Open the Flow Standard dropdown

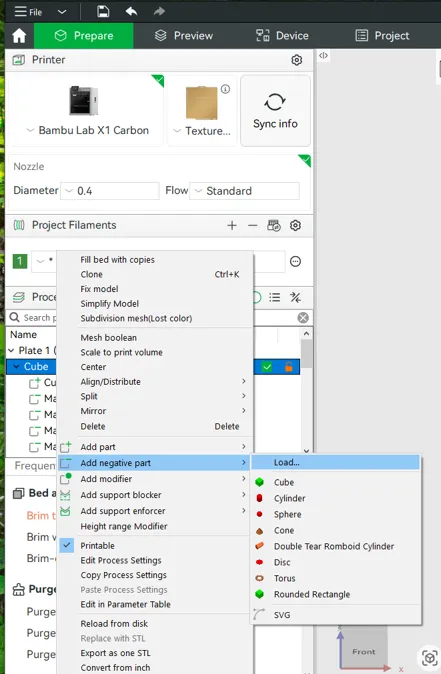coord(244,191)
